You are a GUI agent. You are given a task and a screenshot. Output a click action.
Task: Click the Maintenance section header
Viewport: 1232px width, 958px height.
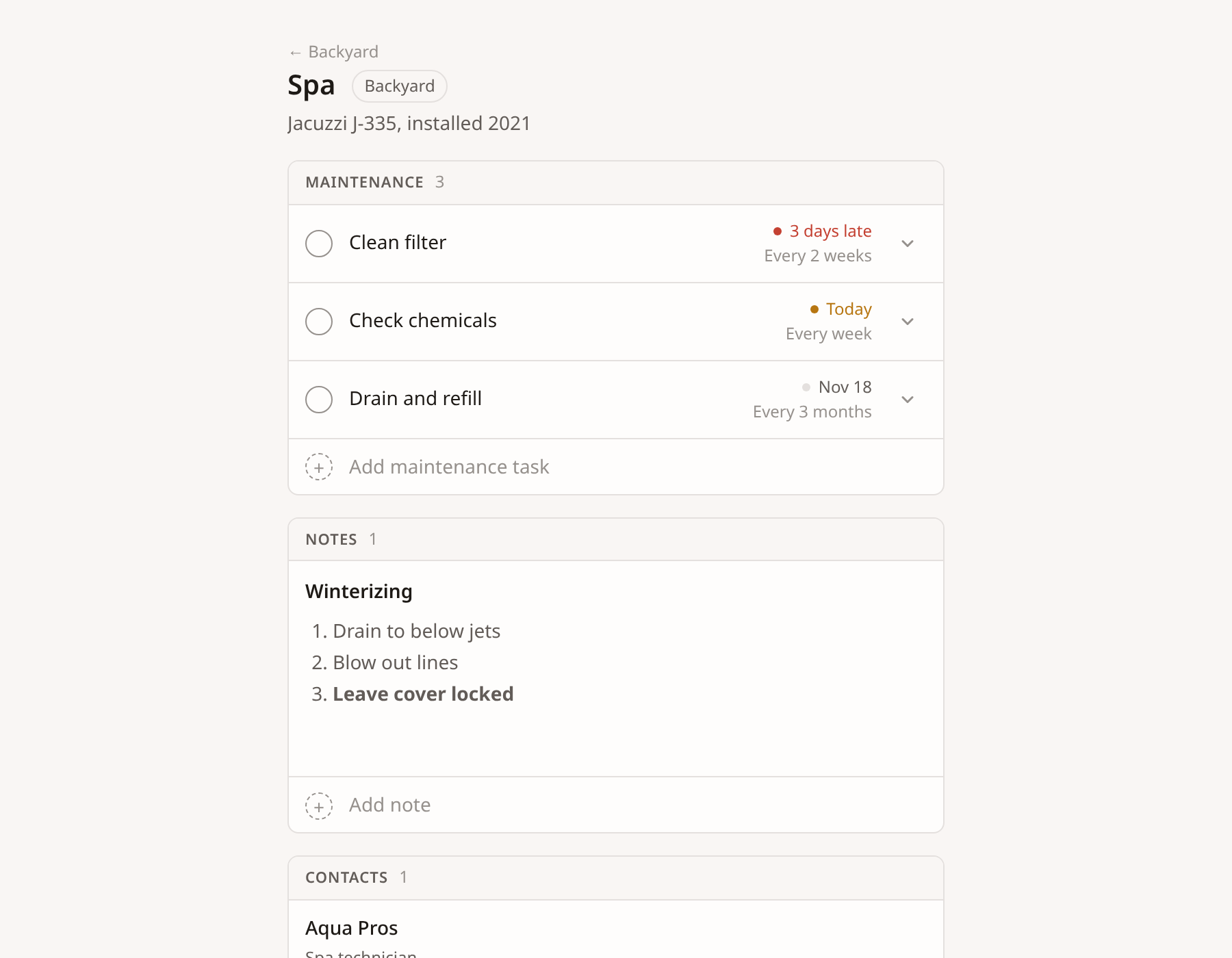click(x=616, y=183)
